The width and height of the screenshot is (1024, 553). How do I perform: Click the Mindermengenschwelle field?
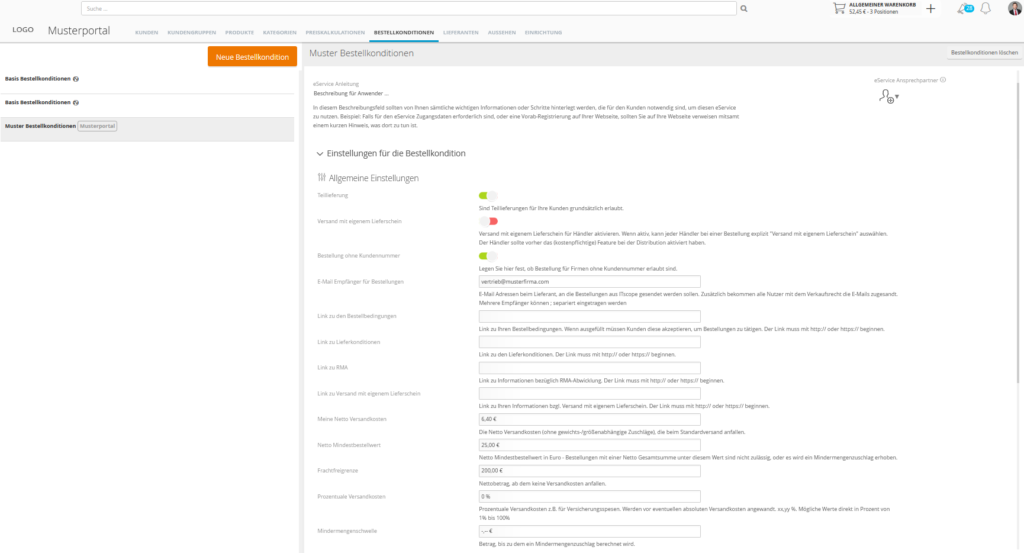(589, 531)
